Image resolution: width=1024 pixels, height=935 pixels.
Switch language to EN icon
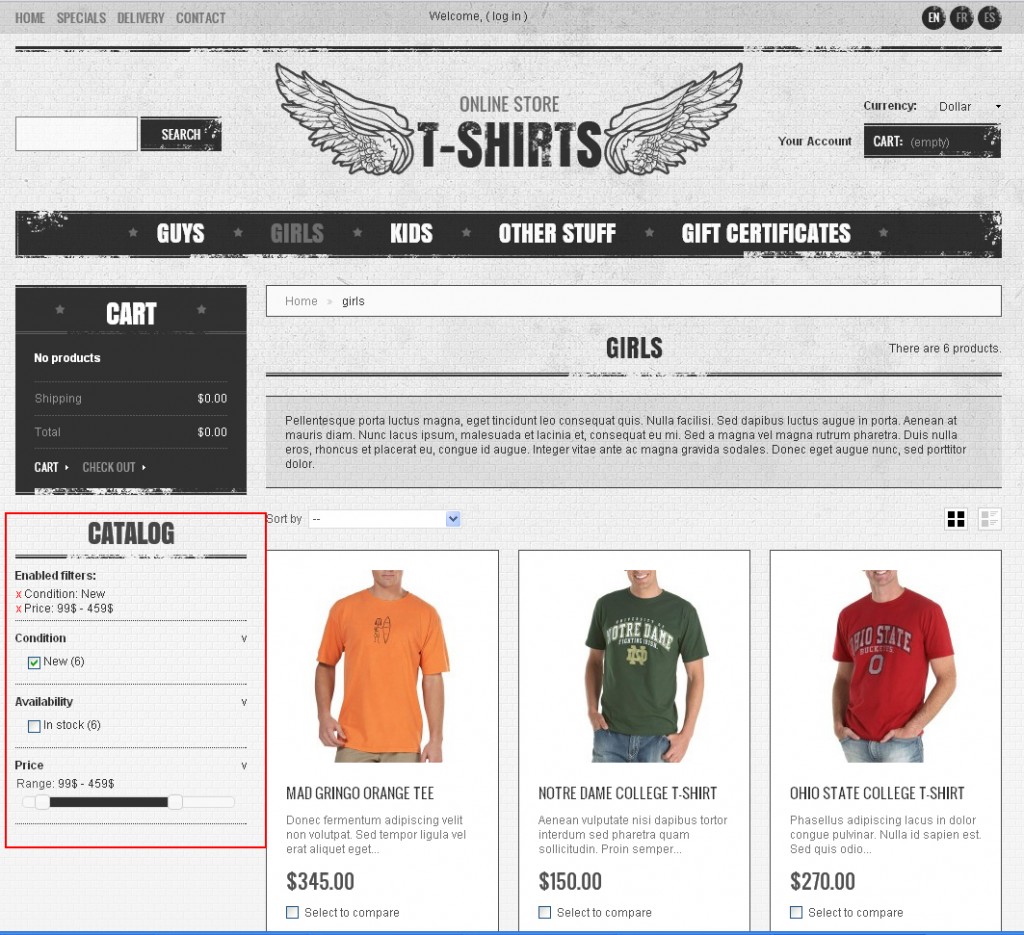pyautogui.click(x=934, y=18)
